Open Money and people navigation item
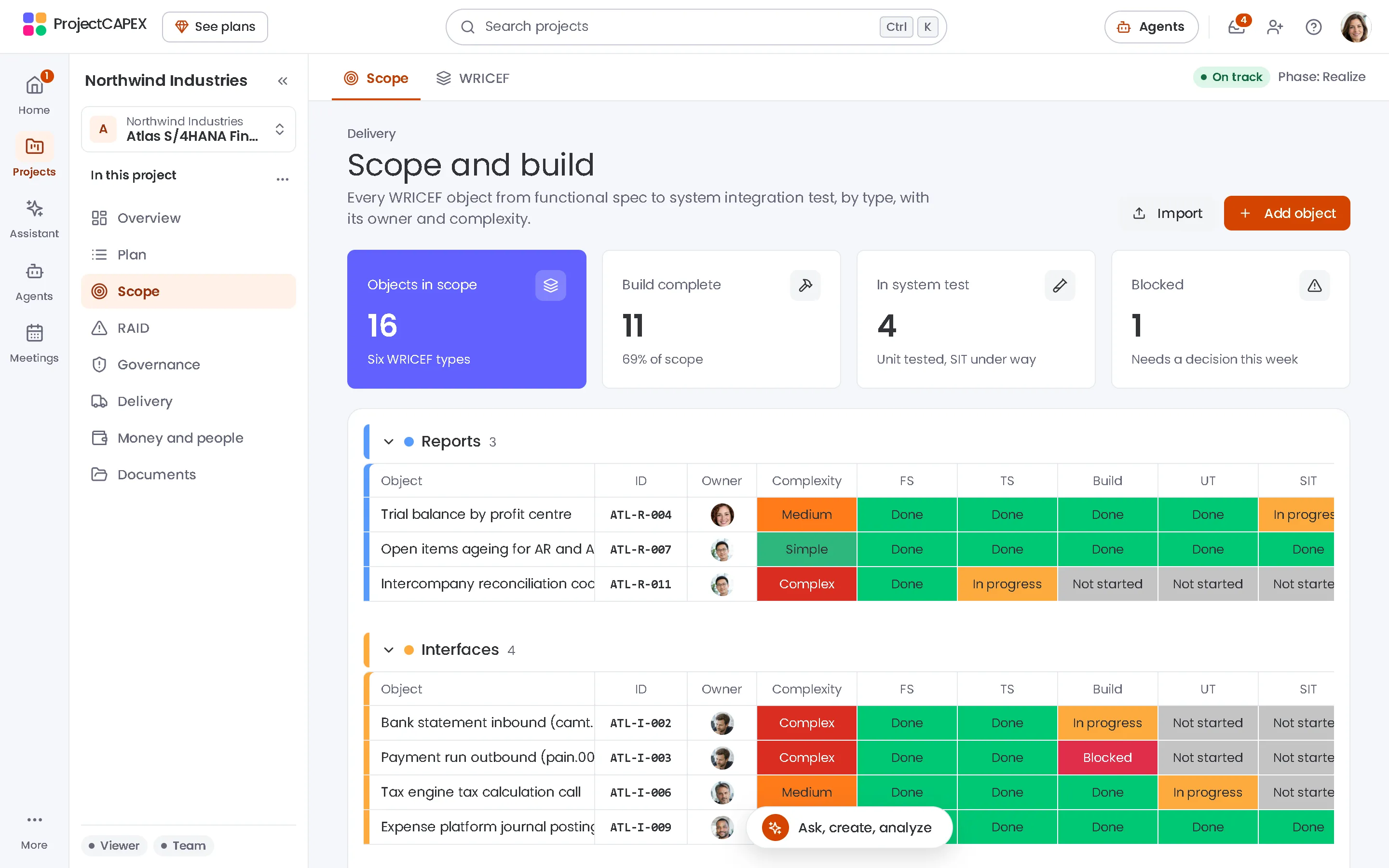Screen dimensions: 1389x868 (x=188, y=438)
